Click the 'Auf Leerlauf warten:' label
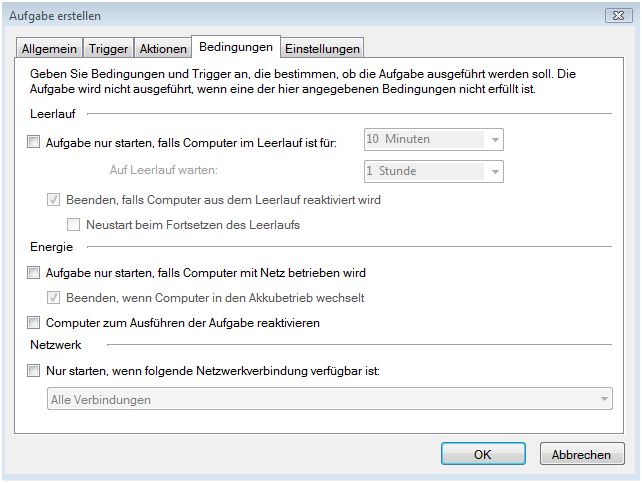The height and width of the screenshot is (483, 642). click(164, 169)
